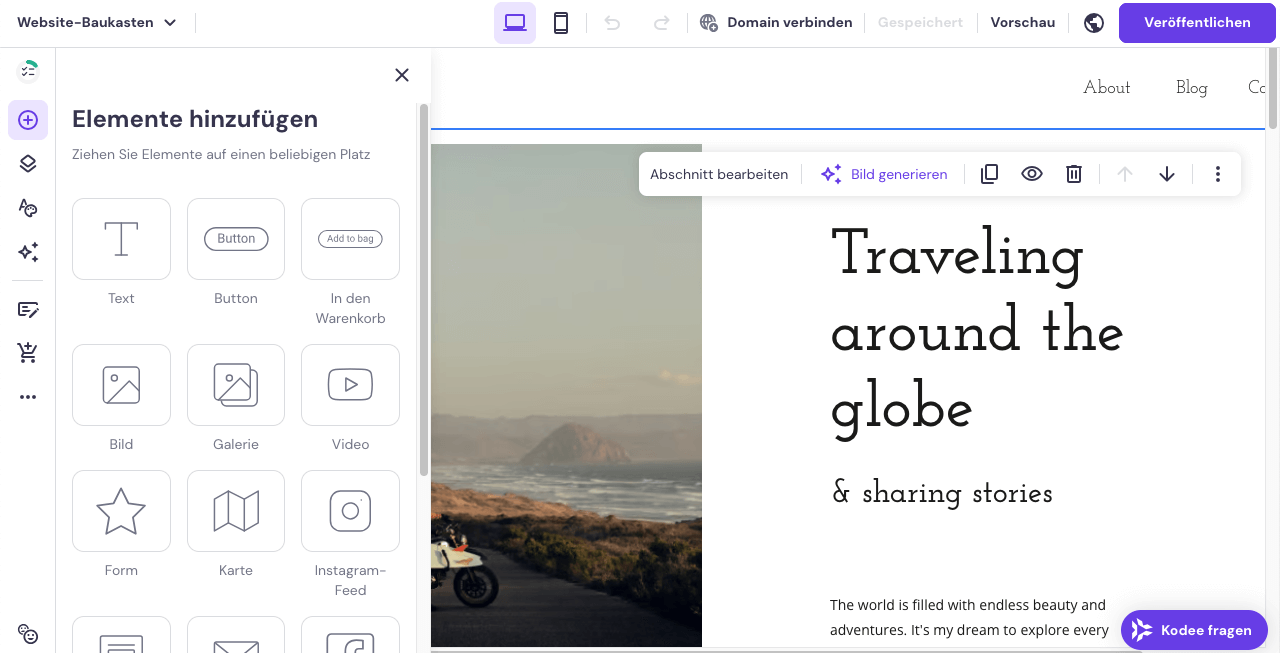Click the move section up arrow
Screen dimensions: 1280x653
(1125, 174)
